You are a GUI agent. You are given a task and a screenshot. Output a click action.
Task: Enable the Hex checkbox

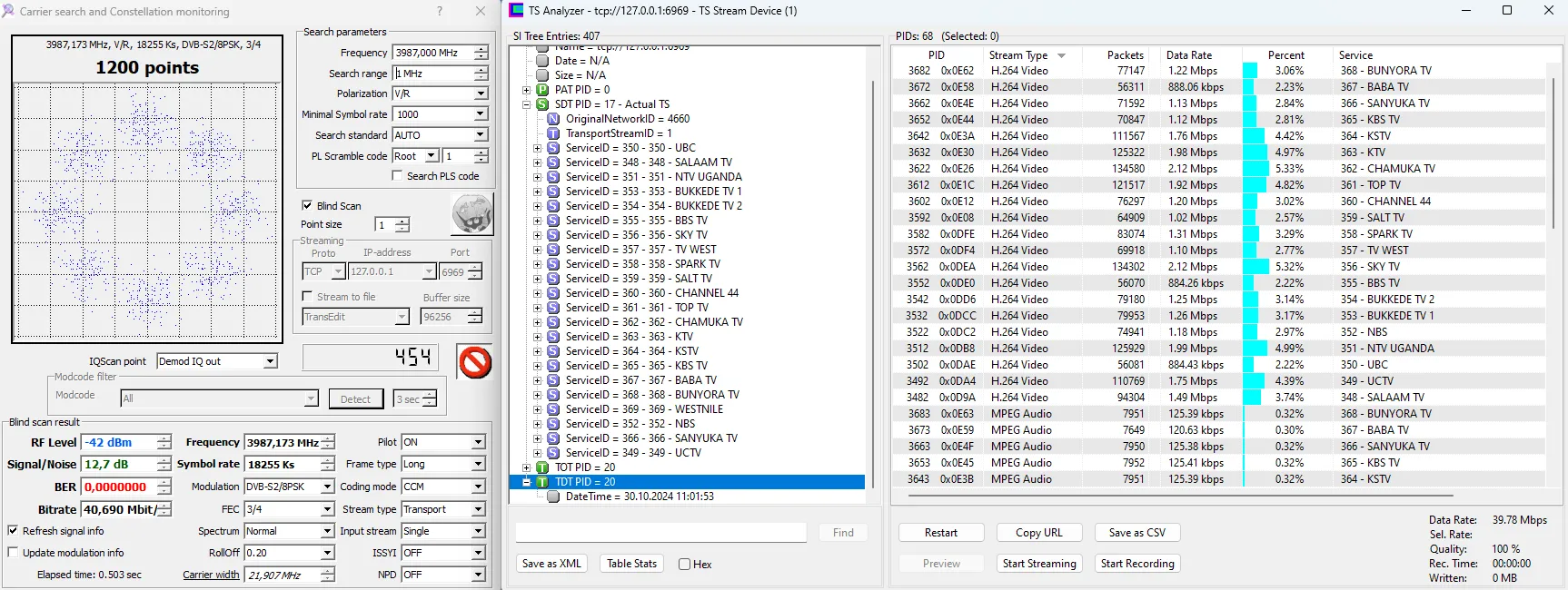click(x=684, y=565)
